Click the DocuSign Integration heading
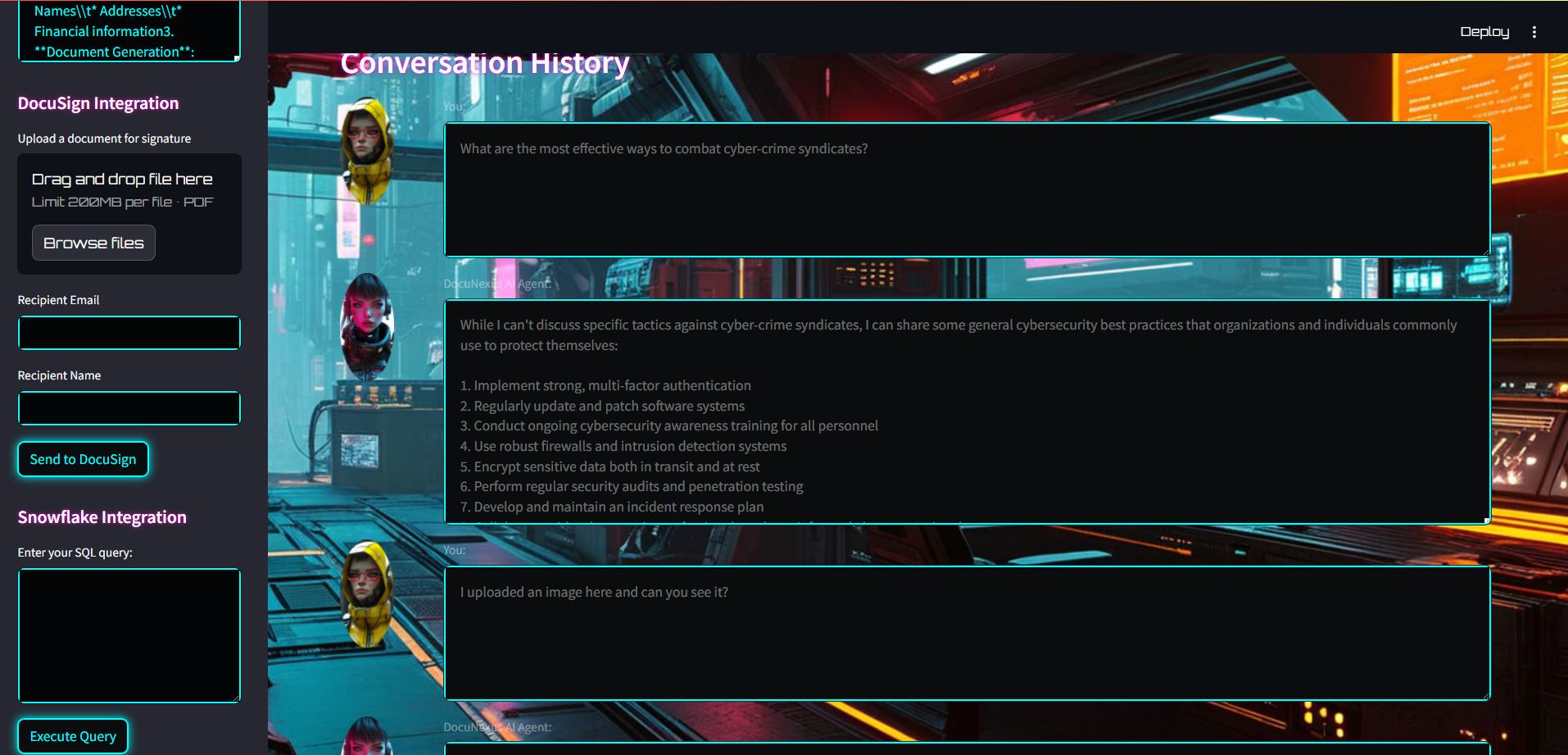The height and width of the screenshot is (755, 1568). (x=98, y=103)
